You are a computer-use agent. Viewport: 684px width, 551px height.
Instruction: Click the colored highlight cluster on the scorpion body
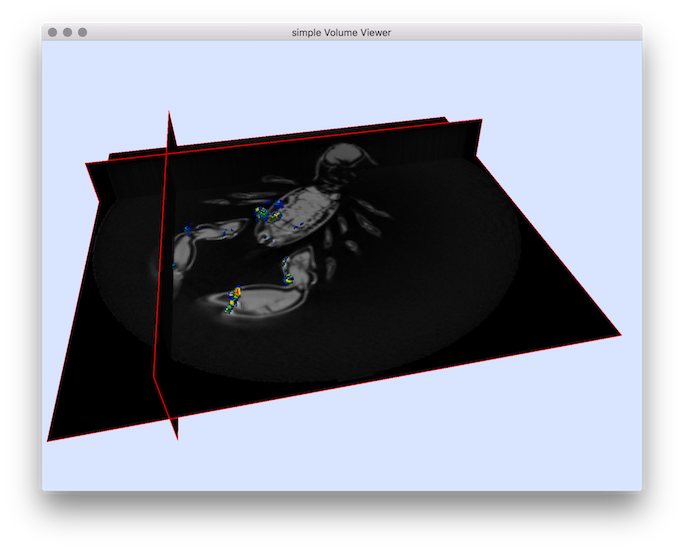(x=268, y=213)
